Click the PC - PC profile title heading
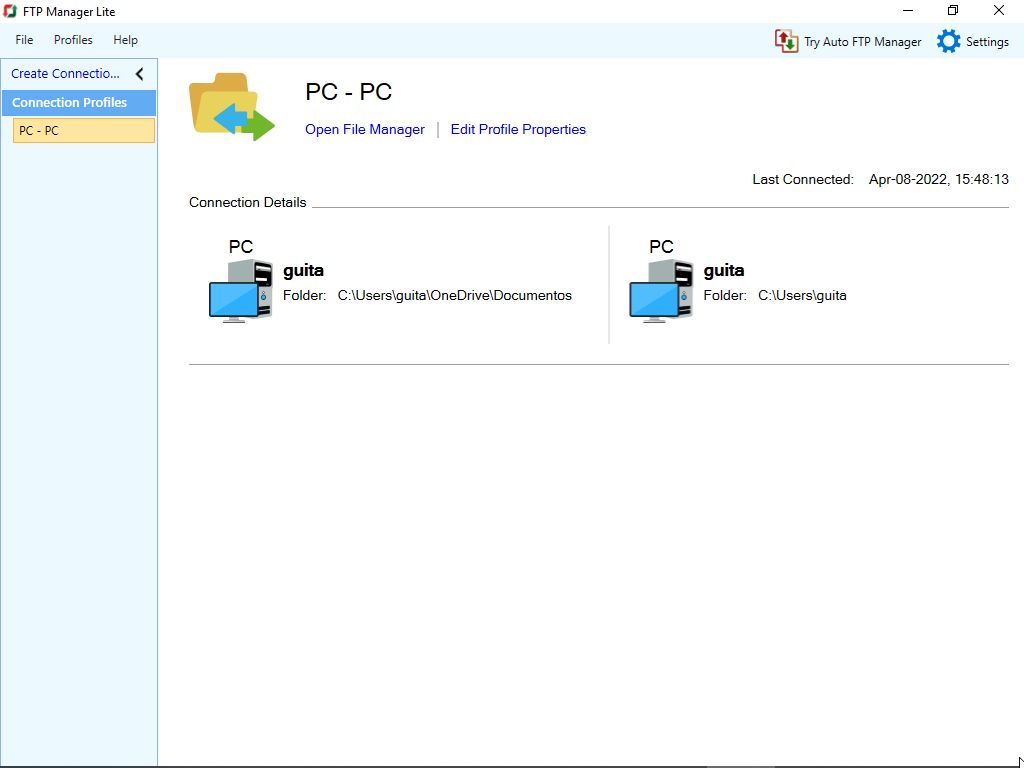This screenshot has height=768, width=1024. pyautogui.click(x=348, y=91)
